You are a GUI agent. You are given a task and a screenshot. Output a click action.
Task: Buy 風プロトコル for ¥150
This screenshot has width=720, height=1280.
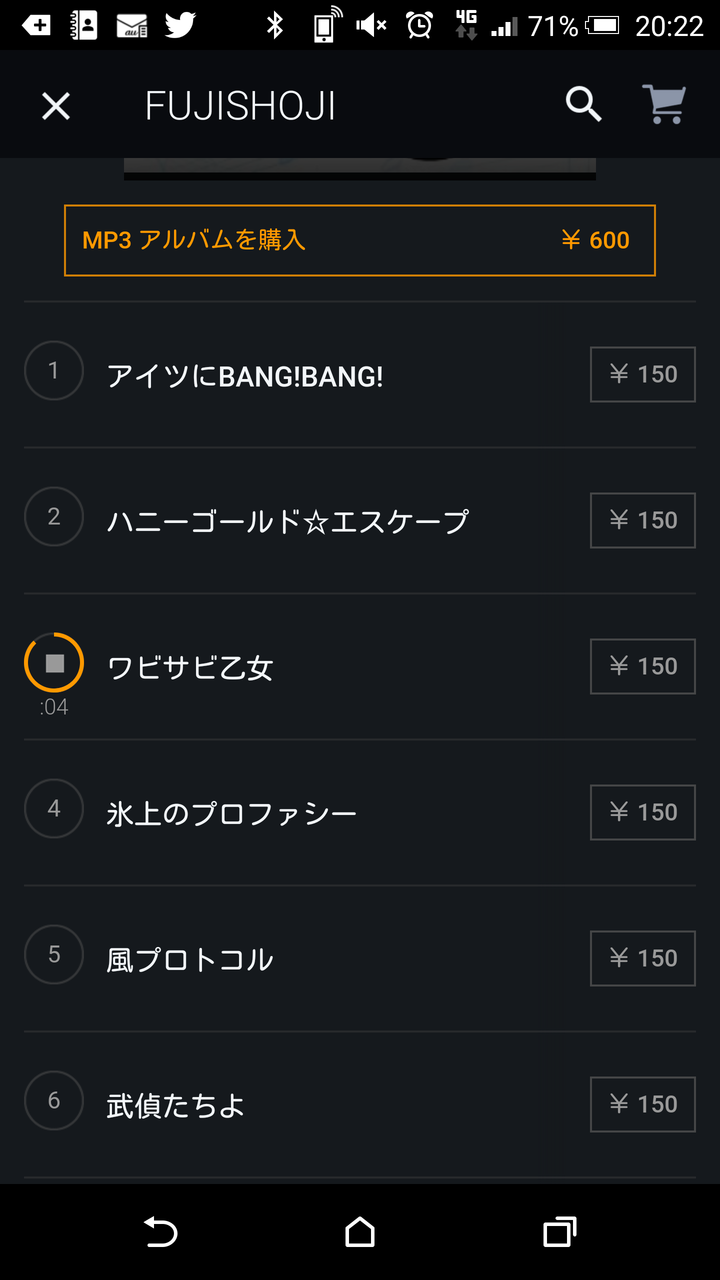pyautogui.click(x=643, y=958)
